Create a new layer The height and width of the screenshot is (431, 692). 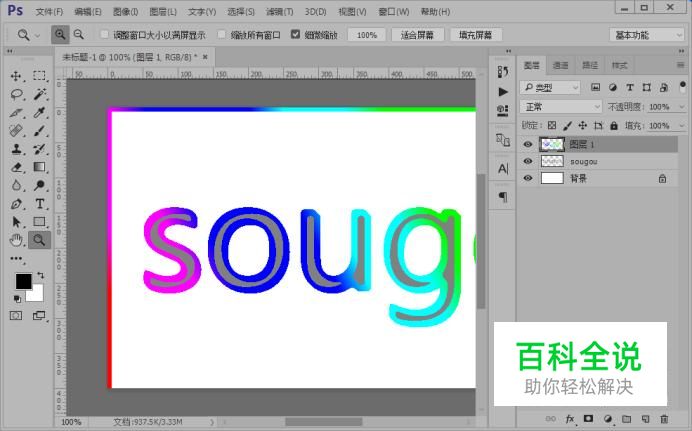645,419
